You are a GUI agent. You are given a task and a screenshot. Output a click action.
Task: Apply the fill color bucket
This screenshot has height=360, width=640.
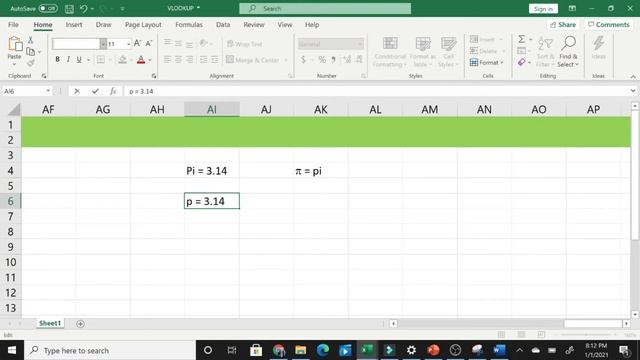point(122,60)
